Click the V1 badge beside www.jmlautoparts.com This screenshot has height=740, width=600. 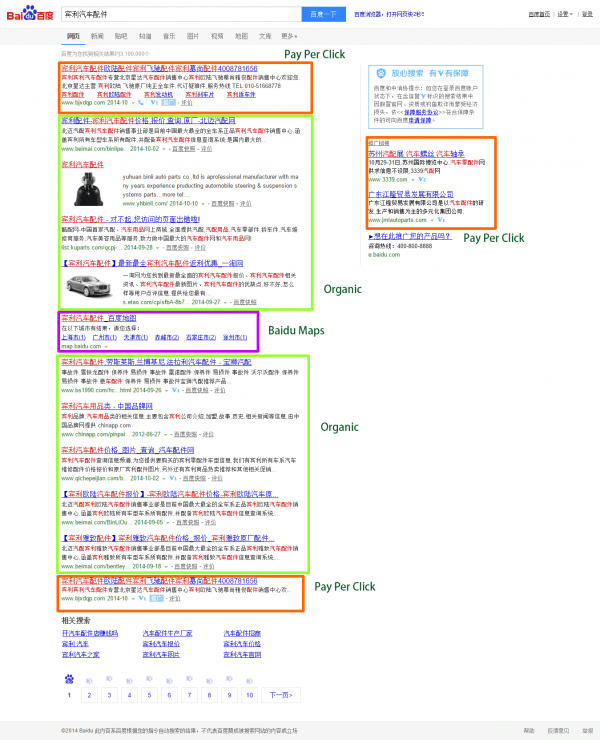[x=441, y=220]
